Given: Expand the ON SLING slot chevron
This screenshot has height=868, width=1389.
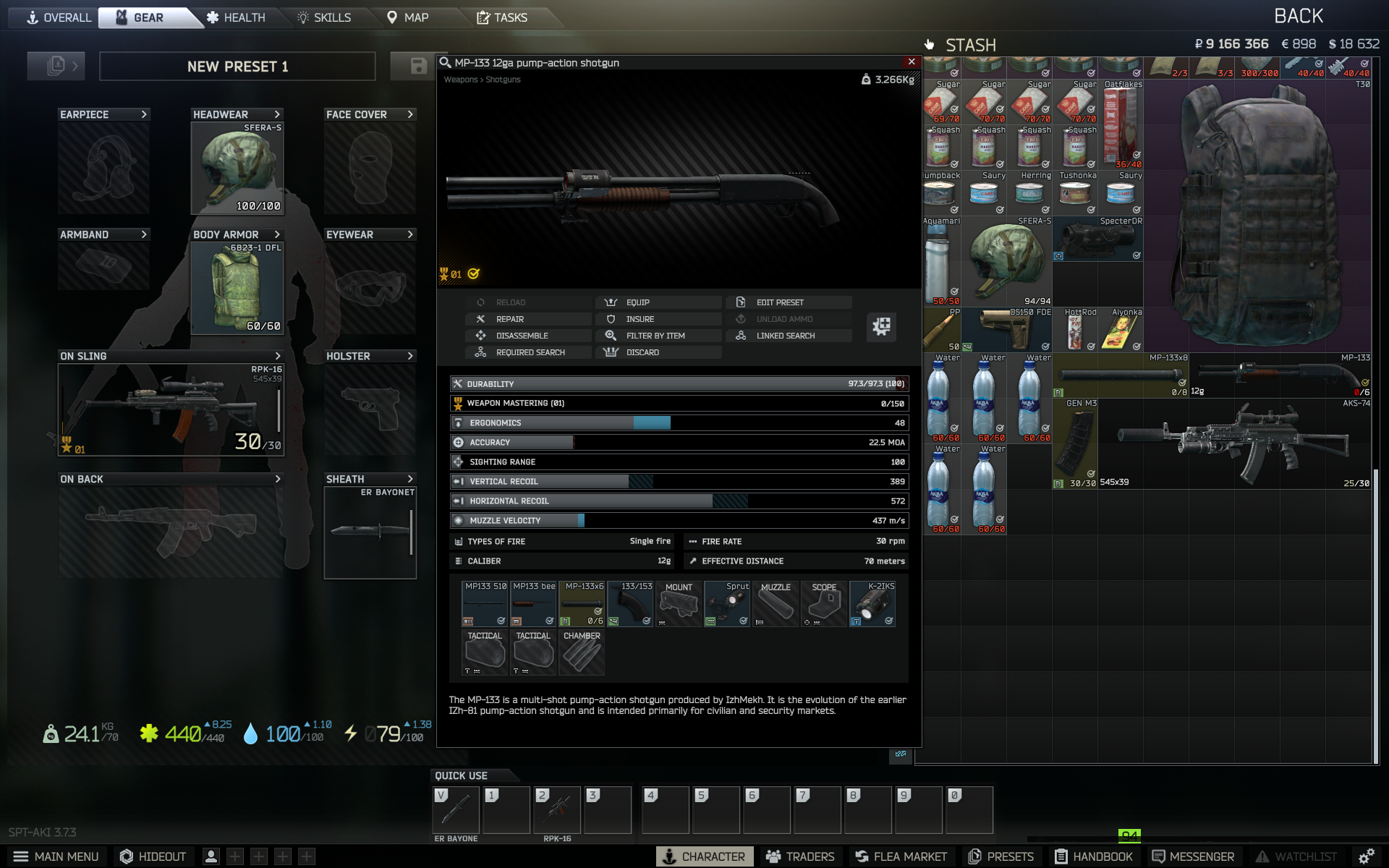Looking at the screenshot, I should click(x=278, y=356).
